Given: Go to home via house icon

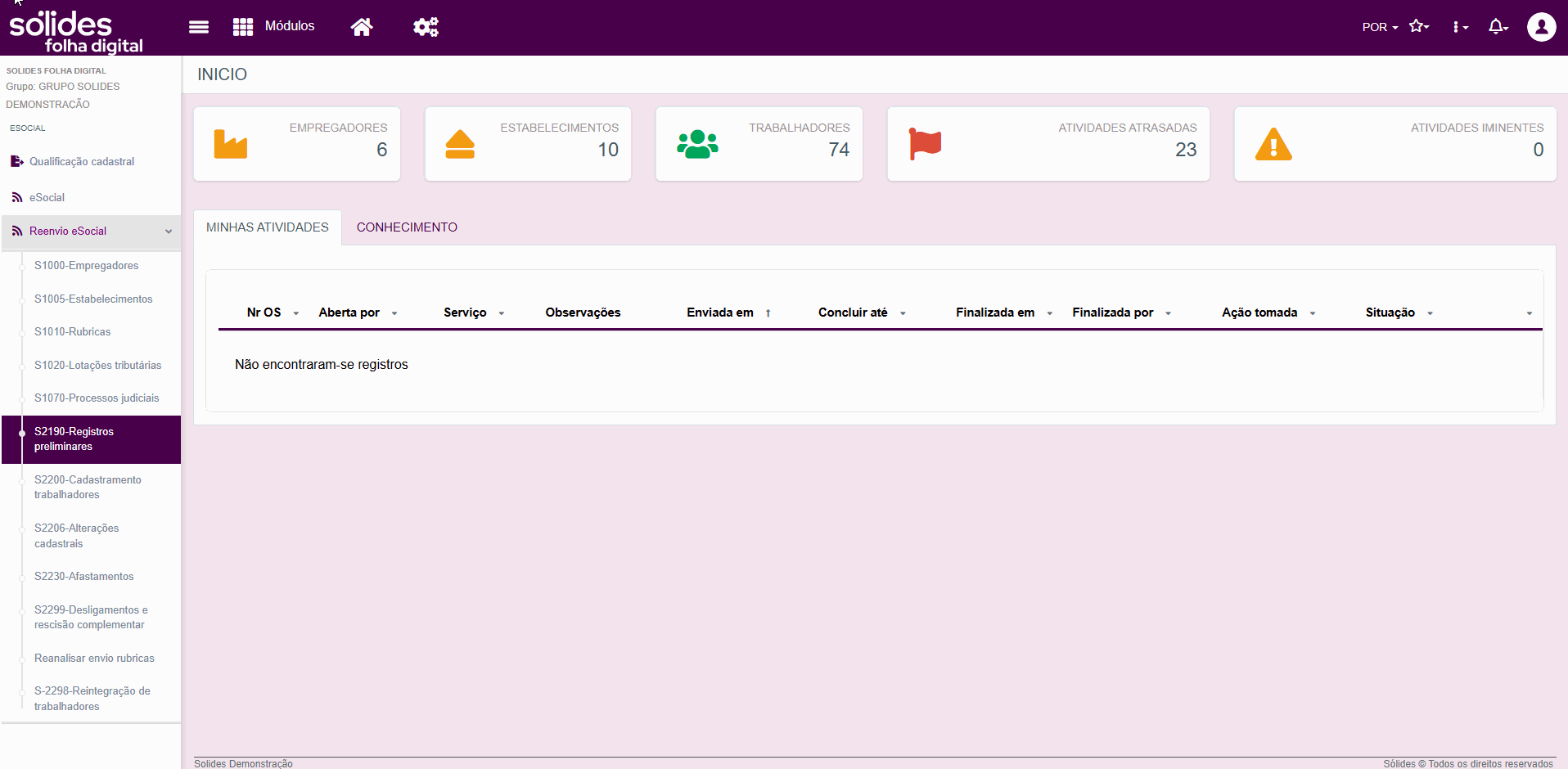Looking at the screenshot, I should 362,27.
